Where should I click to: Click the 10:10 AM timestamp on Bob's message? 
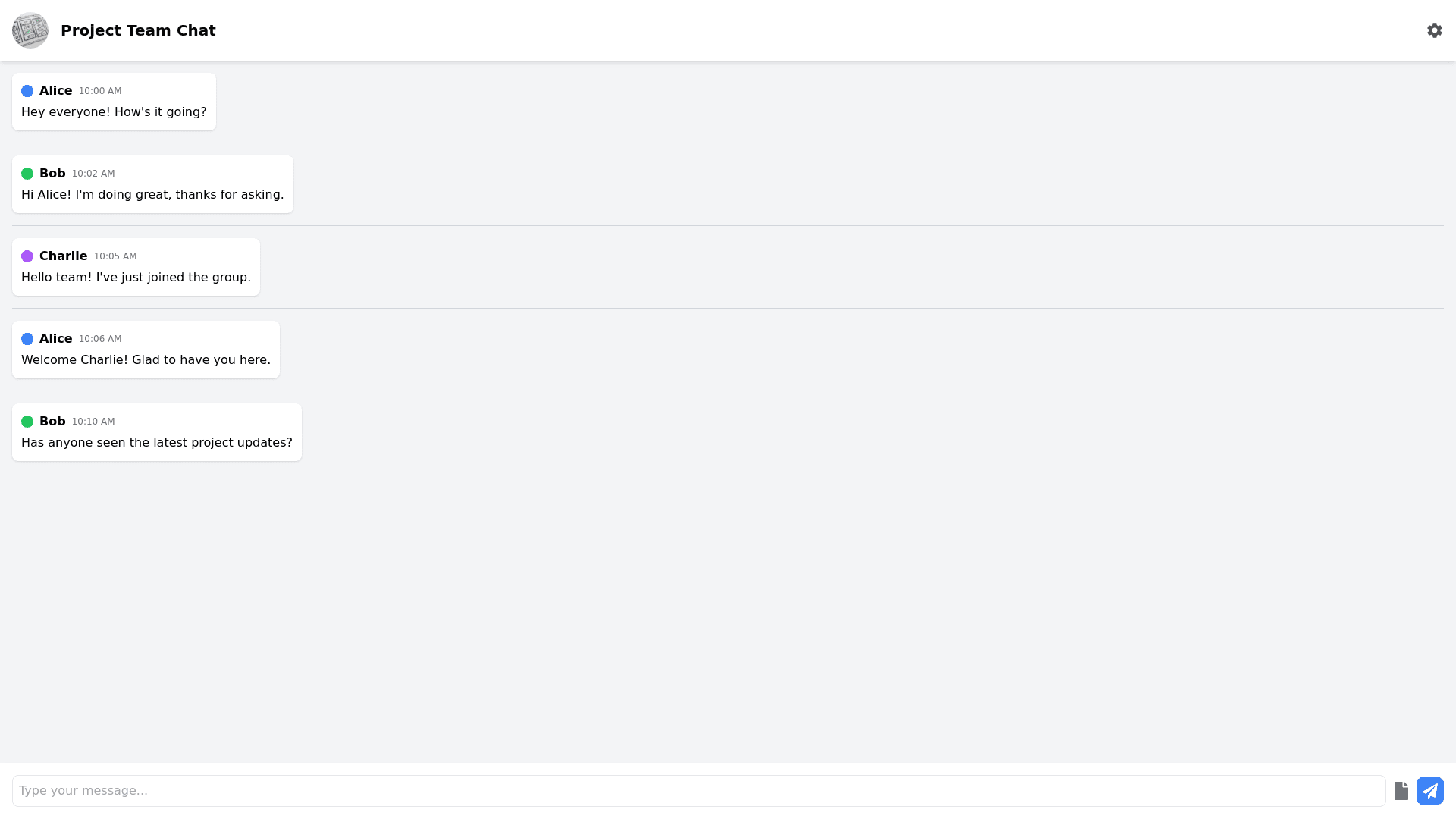point(93,422)
